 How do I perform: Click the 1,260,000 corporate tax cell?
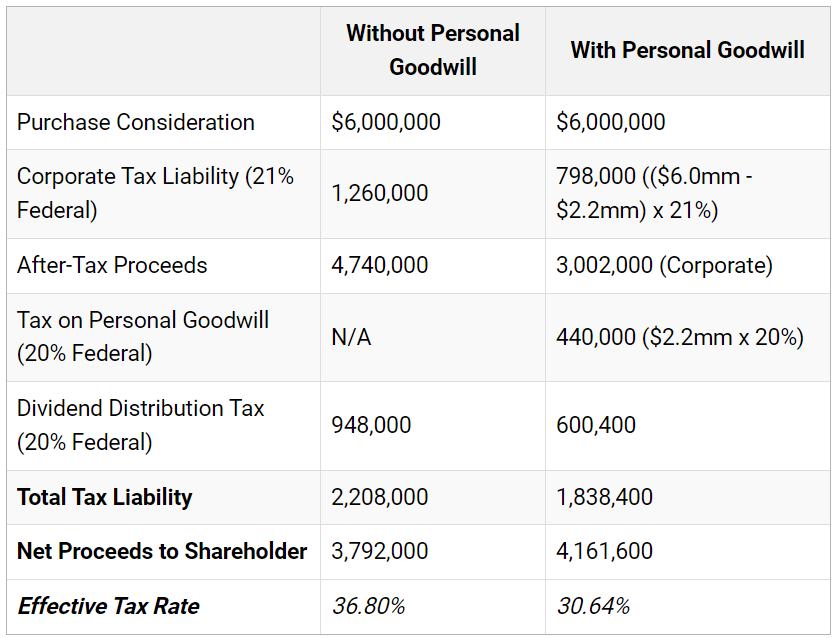380,193
